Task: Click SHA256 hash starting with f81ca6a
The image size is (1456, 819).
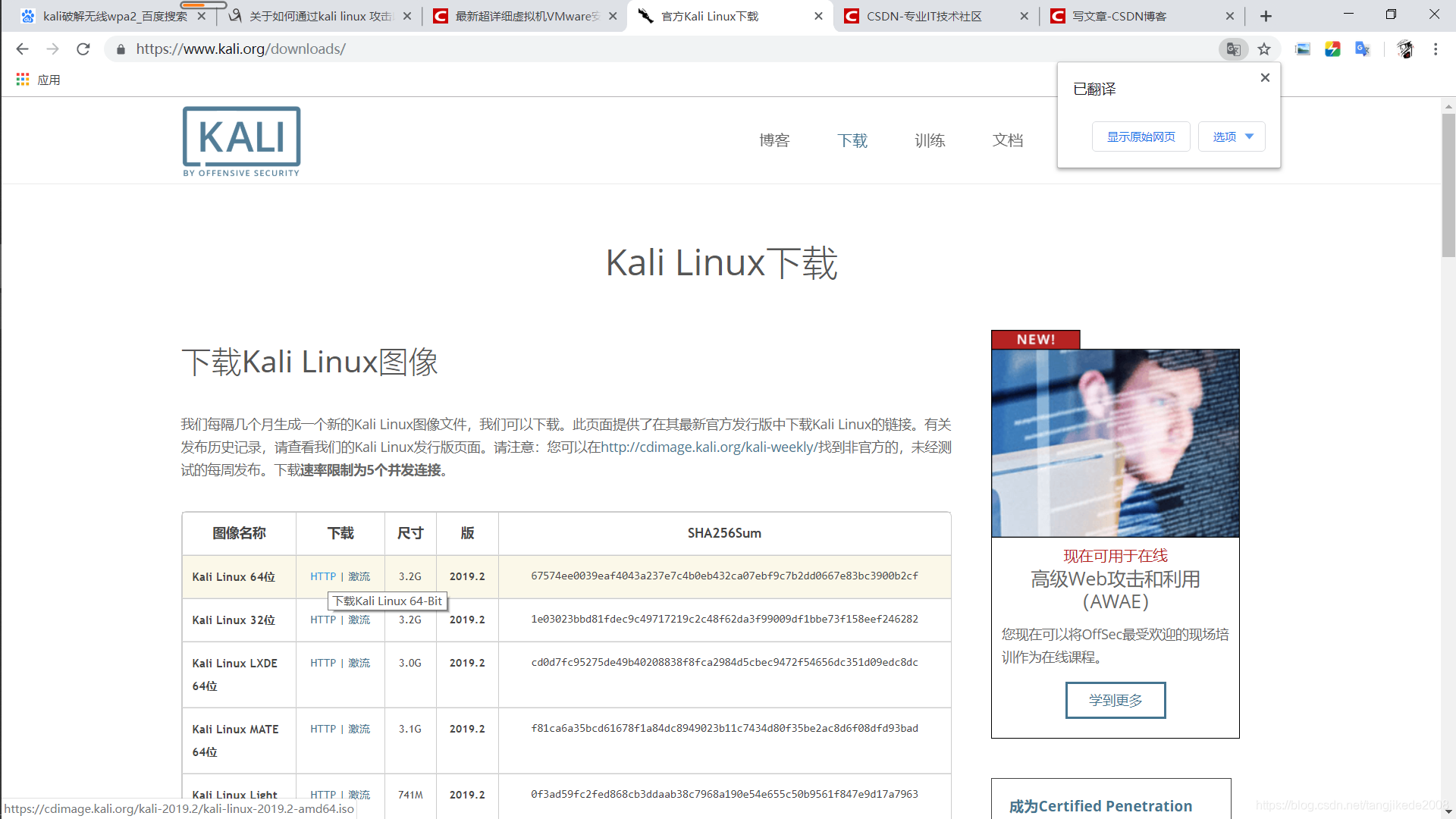Action: [724, 728]
